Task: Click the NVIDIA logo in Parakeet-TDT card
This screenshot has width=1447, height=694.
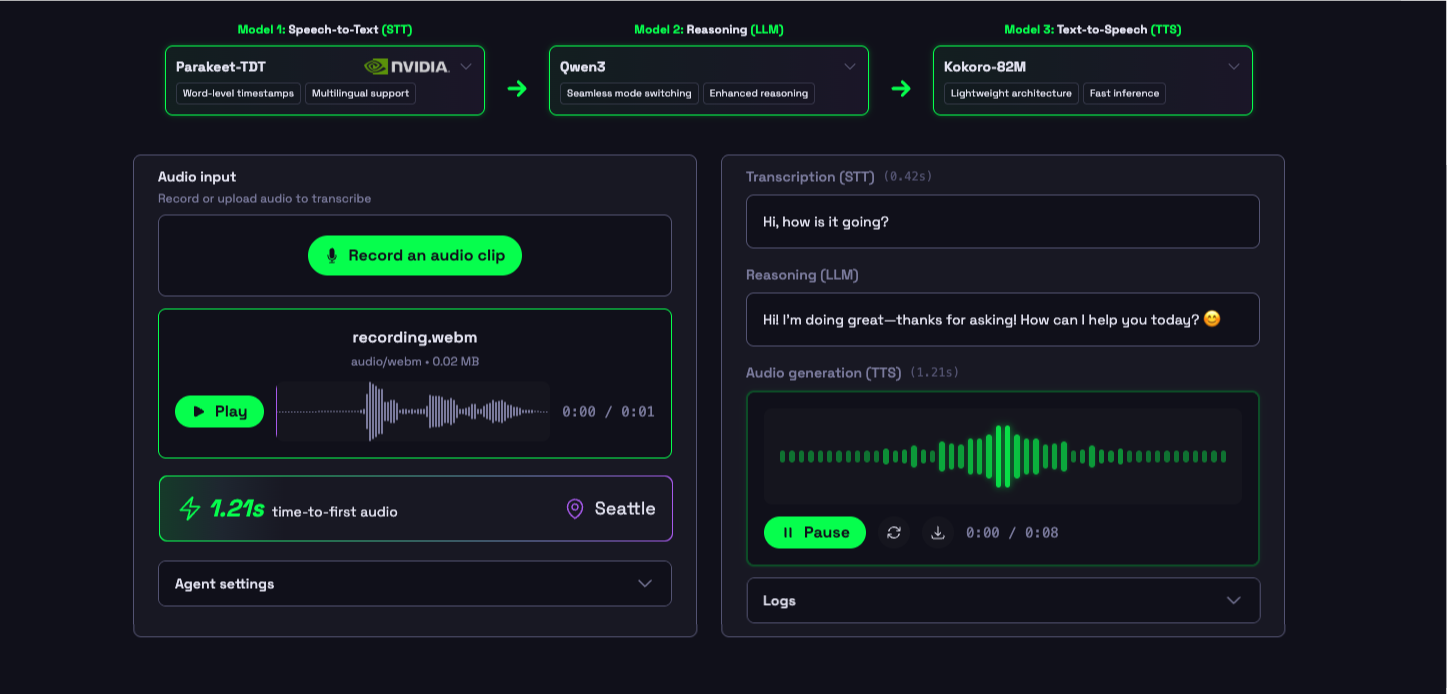Action: (406, 67)
